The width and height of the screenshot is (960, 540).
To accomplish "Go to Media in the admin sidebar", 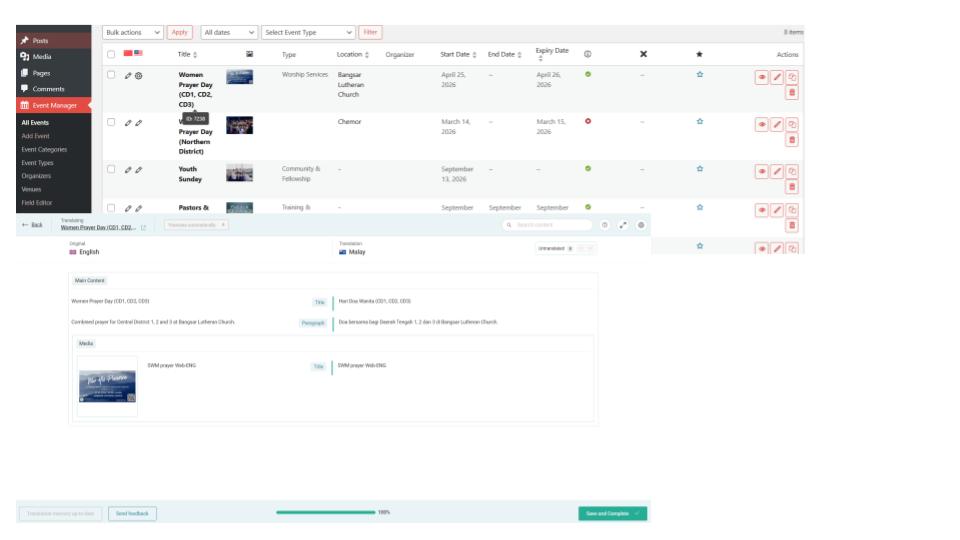I will (x=41, y=57).
